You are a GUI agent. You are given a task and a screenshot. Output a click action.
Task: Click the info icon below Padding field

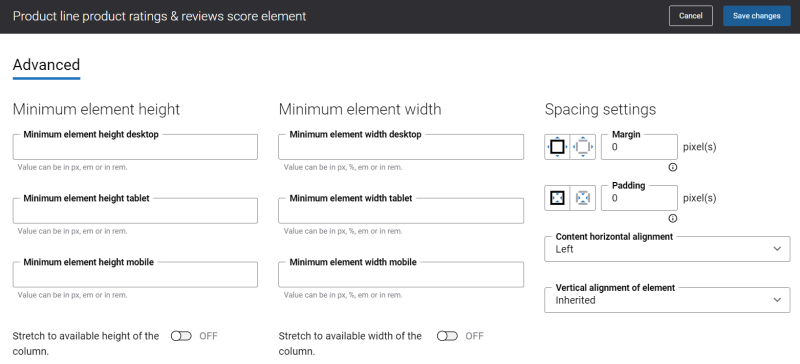(x=673, y=219)
